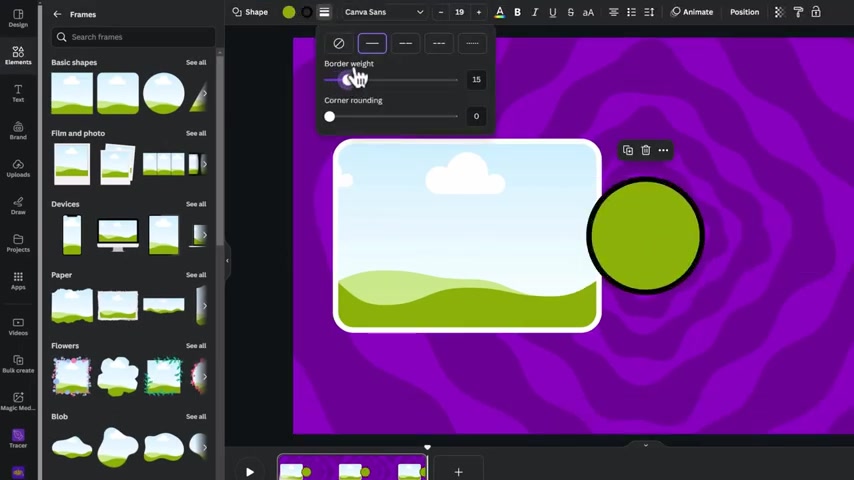Delete the selected circle with trash icon
The image size is (854, 480).
pyautogui.click(x=645, y=150)
